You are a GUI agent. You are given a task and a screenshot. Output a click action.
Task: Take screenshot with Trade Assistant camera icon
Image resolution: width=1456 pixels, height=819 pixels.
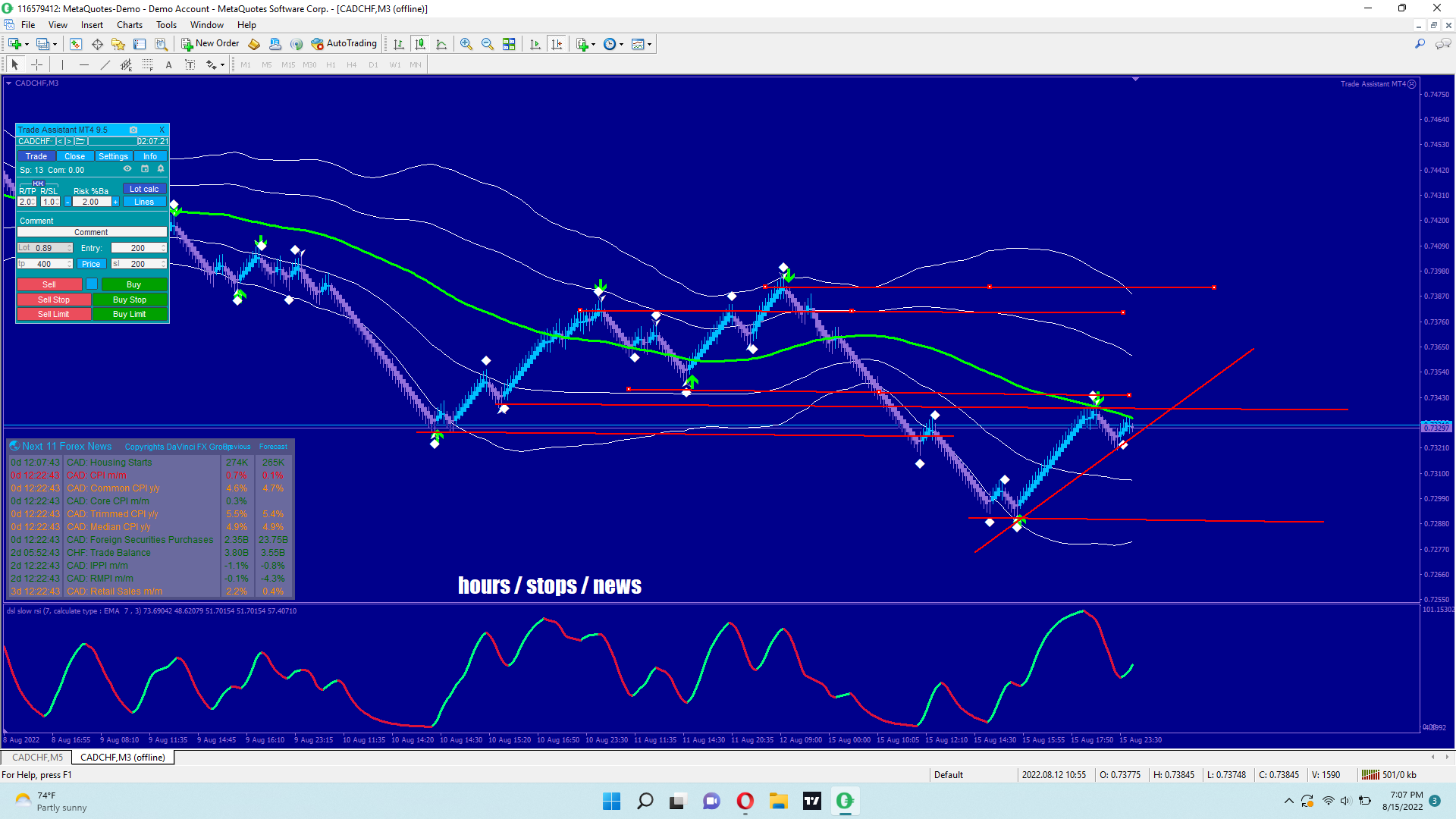pyautogui.click(x=133, y=130)
